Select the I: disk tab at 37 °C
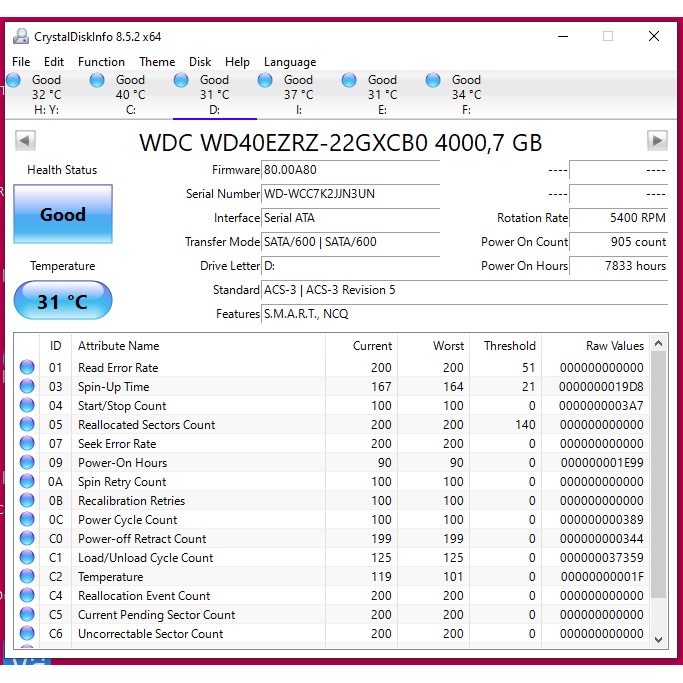Image resolution: width=683 pixels, height=683 pixels. [299, 95]
